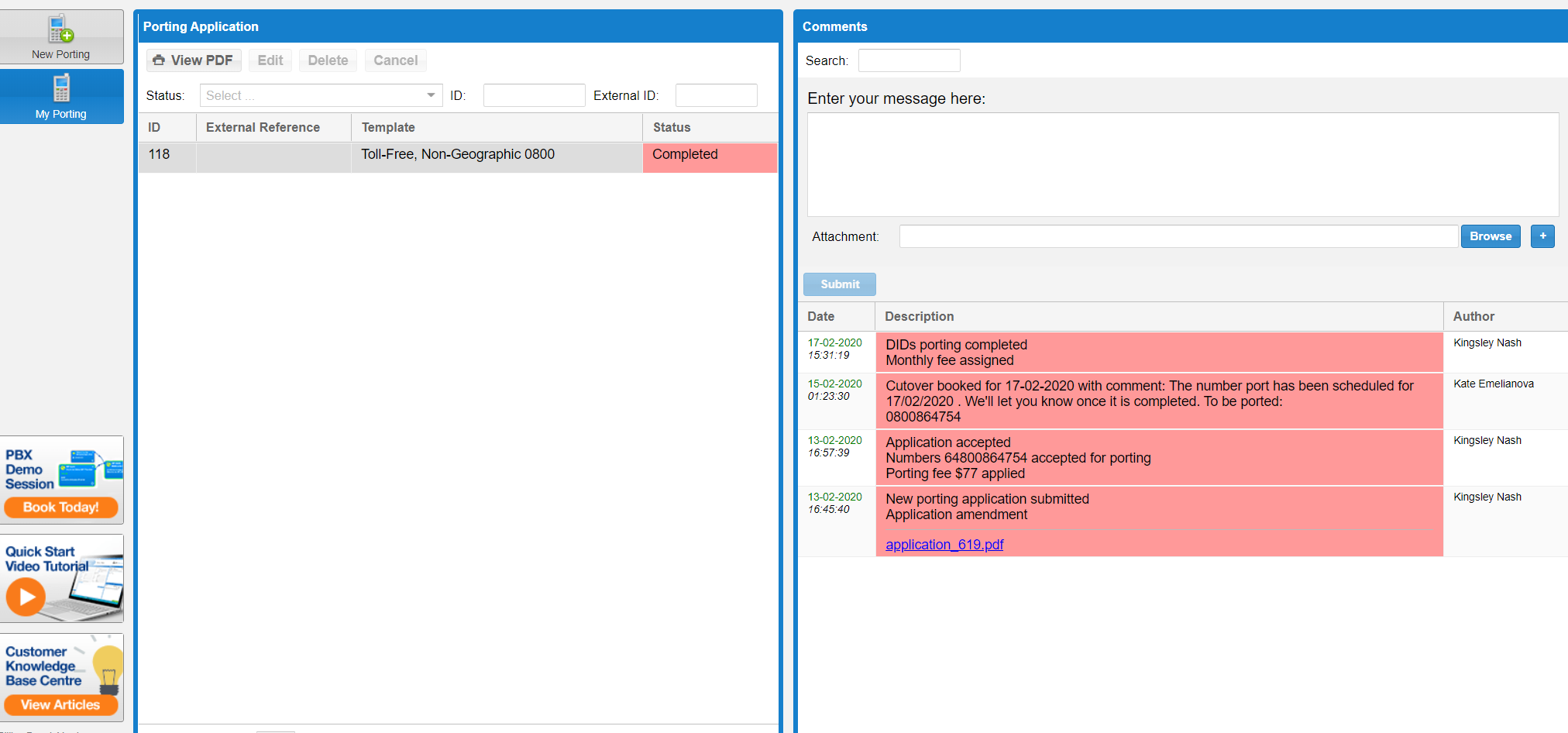The image size is (1568, 733).
Task: Click the View PDF button
Action: [x=194, y=60]
